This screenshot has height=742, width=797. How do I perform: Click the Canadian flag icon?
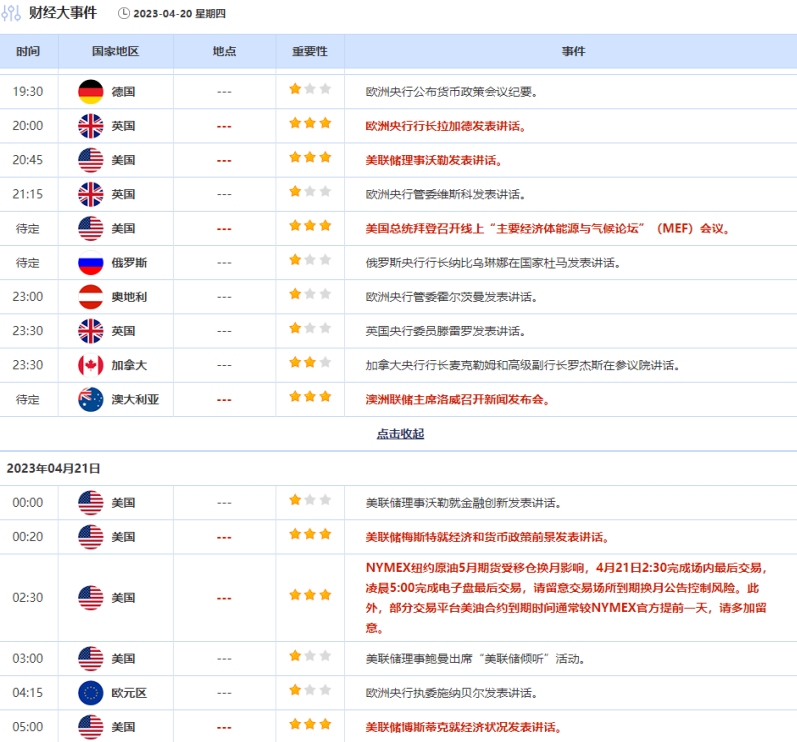90,366
